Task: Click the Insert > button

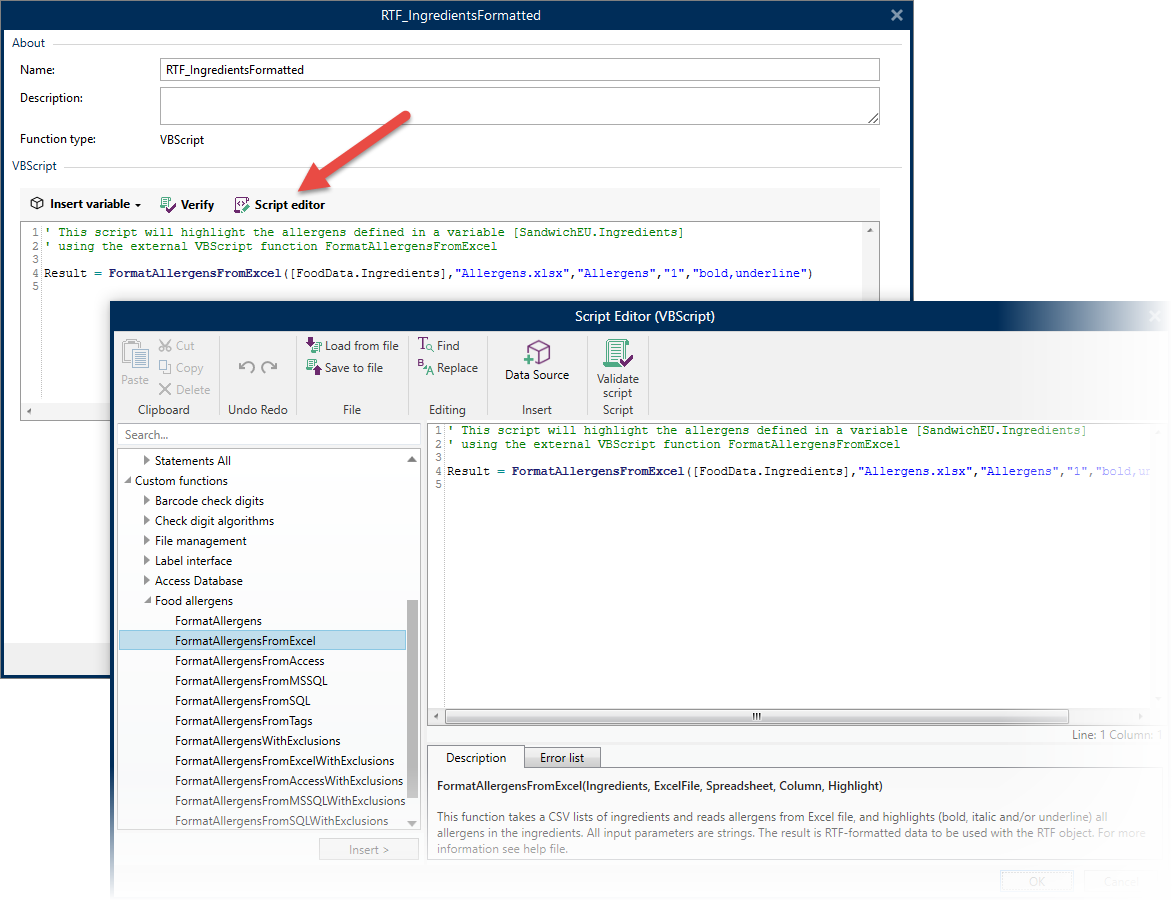Action: 368,849
